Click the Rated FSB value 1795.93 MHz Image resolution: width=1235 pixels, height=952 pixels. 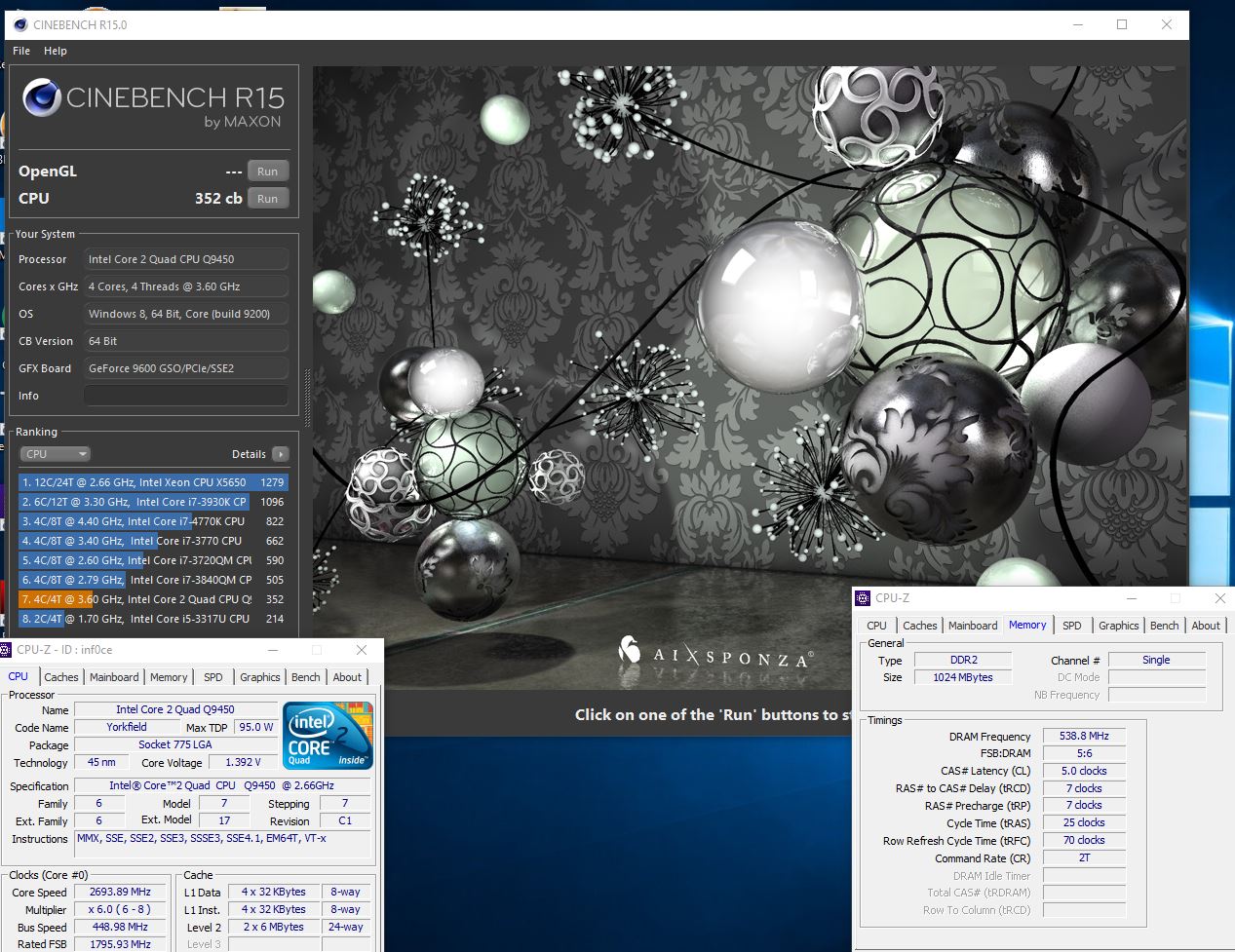pyautogui.click(x=120, y=944)
